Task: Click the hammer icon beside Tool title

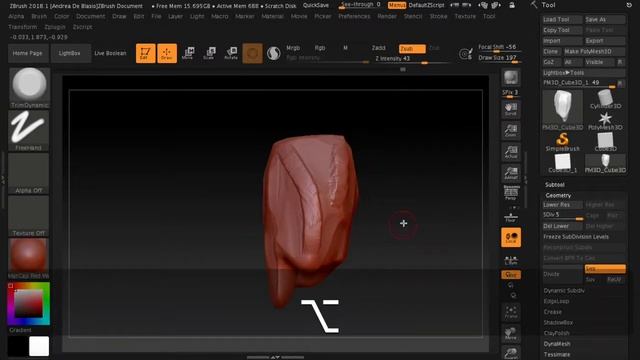Action: 534,5
